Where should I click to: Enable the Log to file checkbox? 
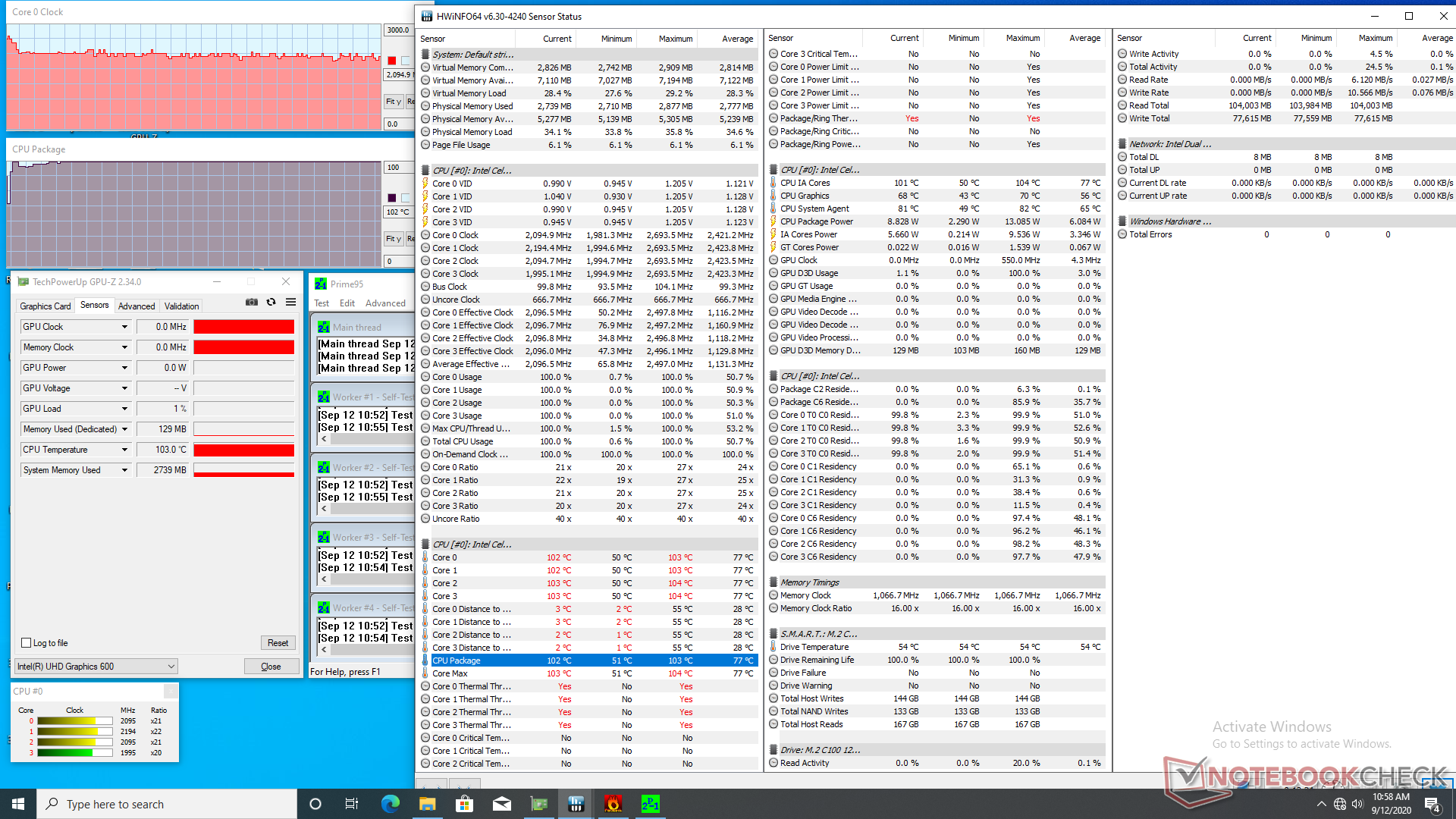tap(27, 643)
